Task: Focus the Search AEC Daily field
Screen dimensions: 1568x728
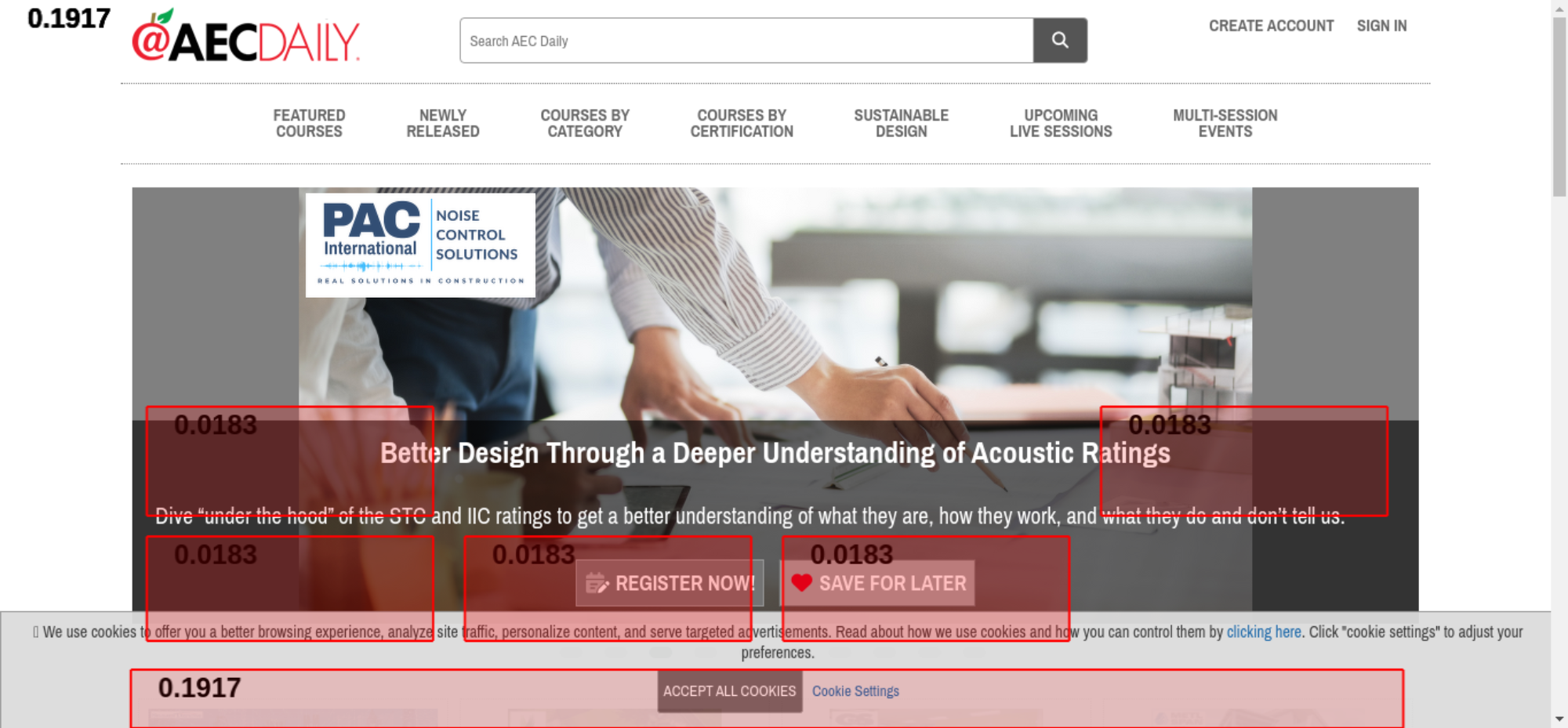Action: coord(746,41)
